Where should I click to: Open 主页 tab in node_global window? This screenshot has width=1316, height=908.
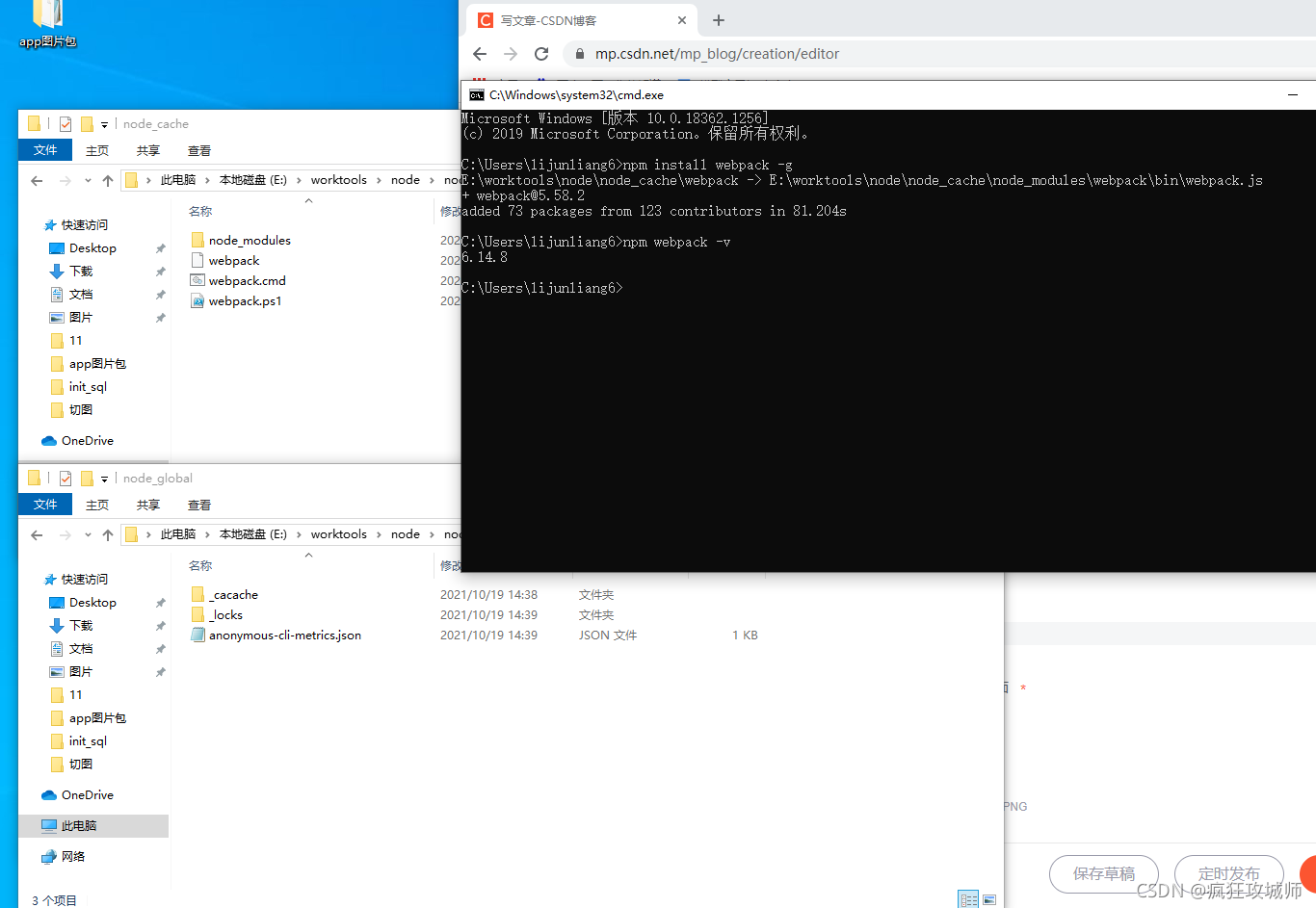point(97,506)
